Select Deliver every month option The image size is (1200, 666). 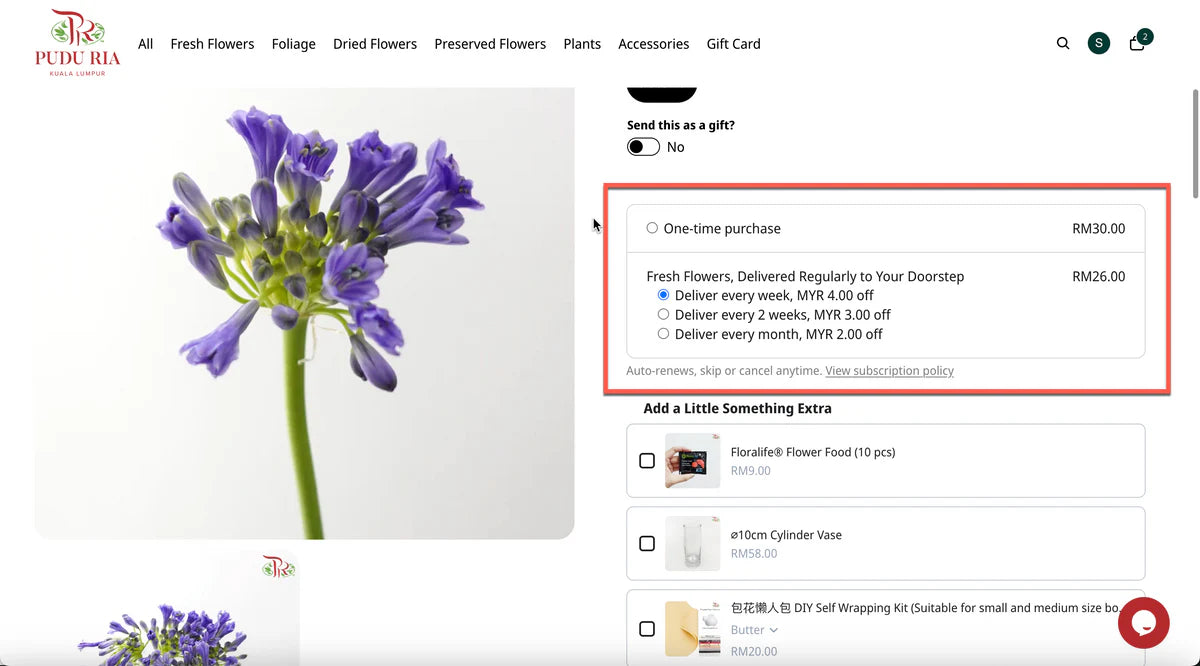click(x=663, y=334)
